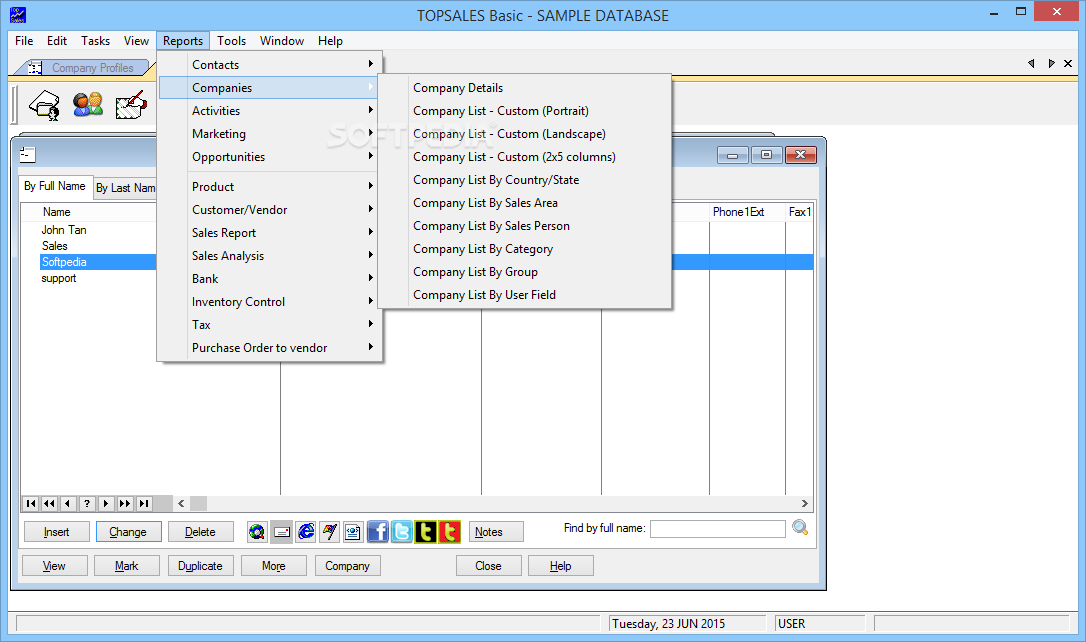
Task: Click the Company button
Action: [348, 566]
